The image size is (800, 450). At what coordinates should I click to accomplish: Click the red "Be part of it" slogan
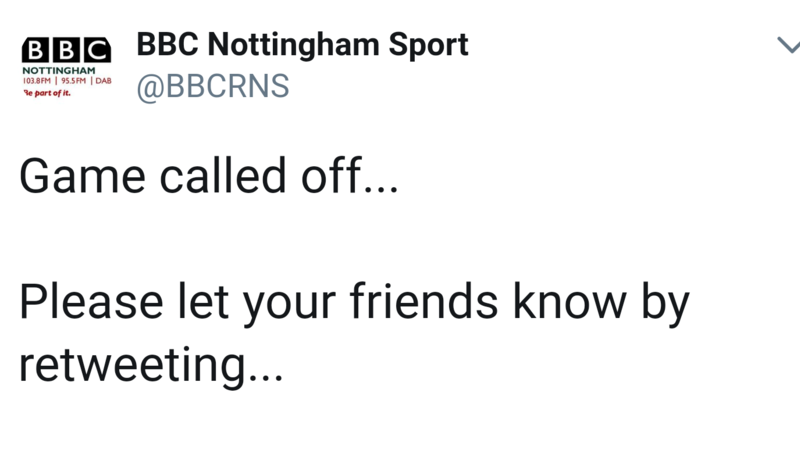[x=47, y=93]
